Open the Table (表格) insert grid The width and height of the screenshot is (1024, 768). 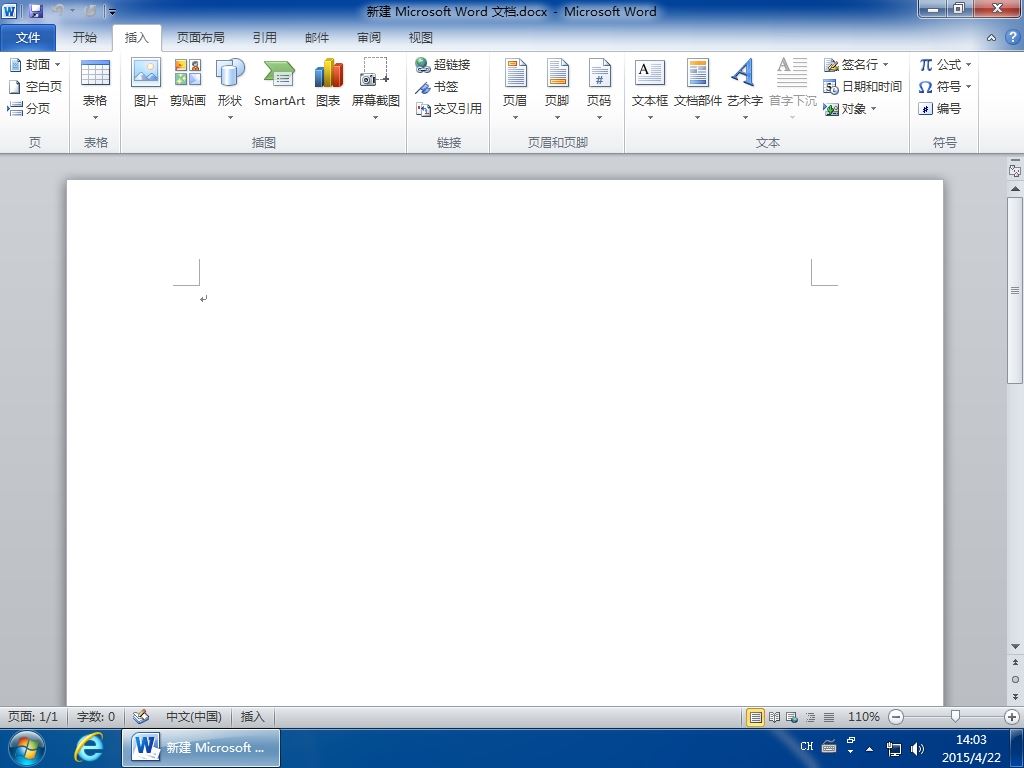pos(95,90)
